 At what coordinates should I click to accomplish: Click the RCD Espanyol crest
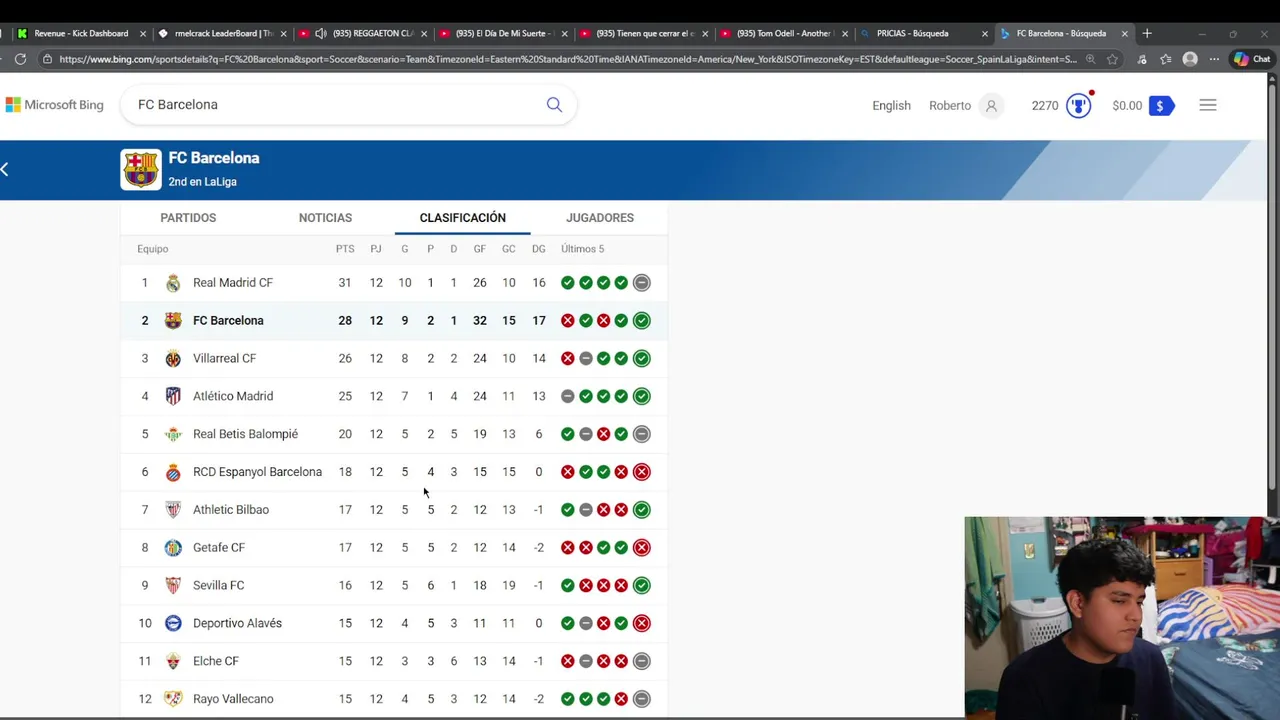173,472
